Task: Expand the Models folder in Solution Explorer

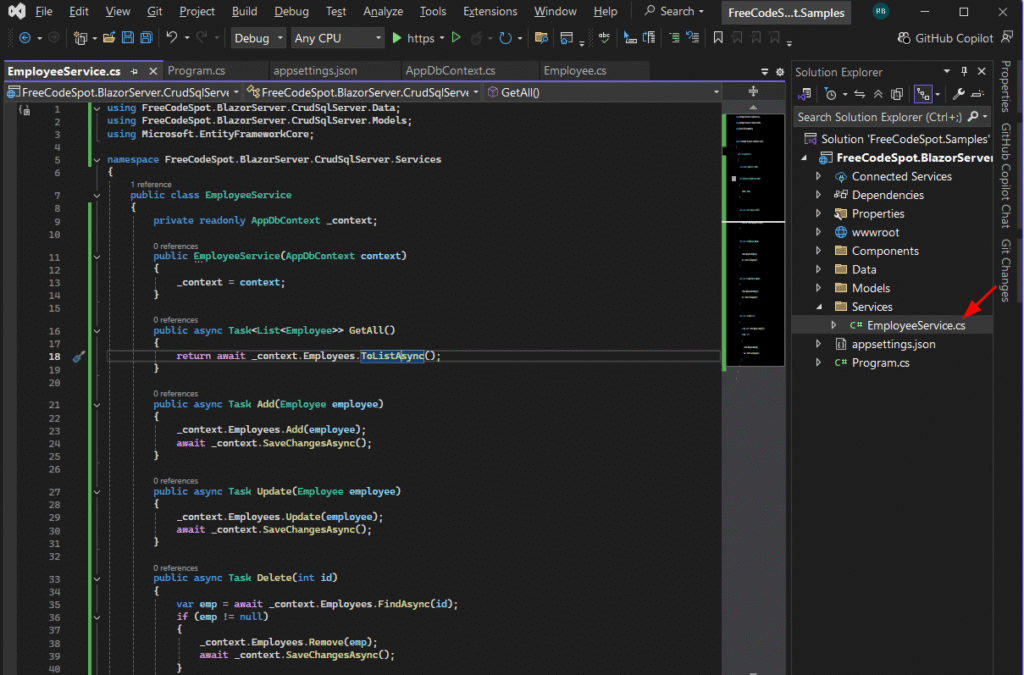Action: coord(818,288)
